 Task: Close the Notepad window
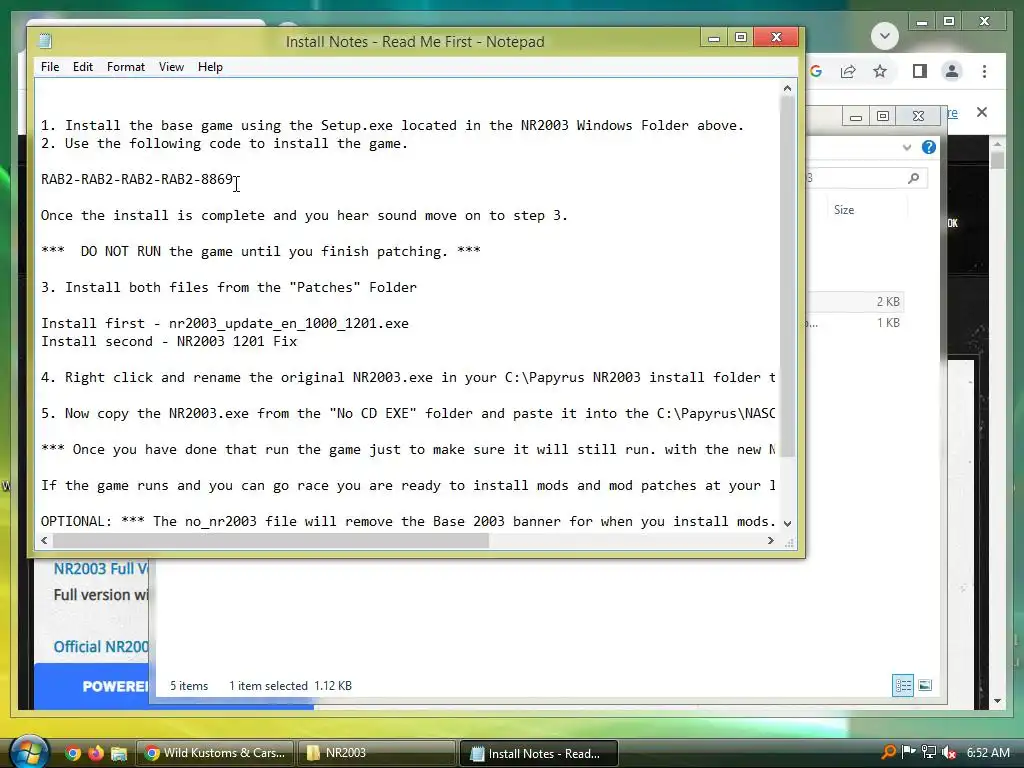[776, 37]
